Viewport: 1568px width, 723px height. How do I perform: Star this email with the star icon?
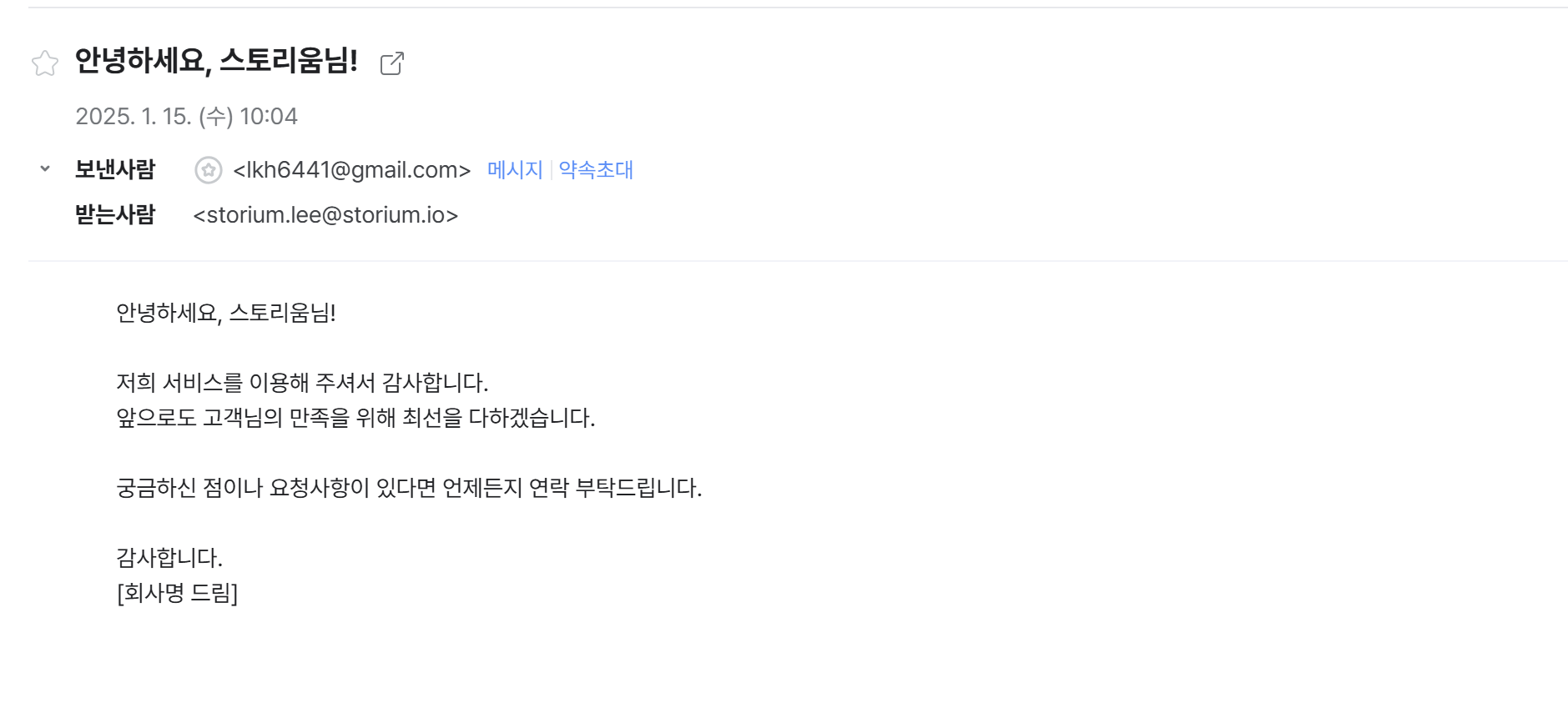pos(45,63)
